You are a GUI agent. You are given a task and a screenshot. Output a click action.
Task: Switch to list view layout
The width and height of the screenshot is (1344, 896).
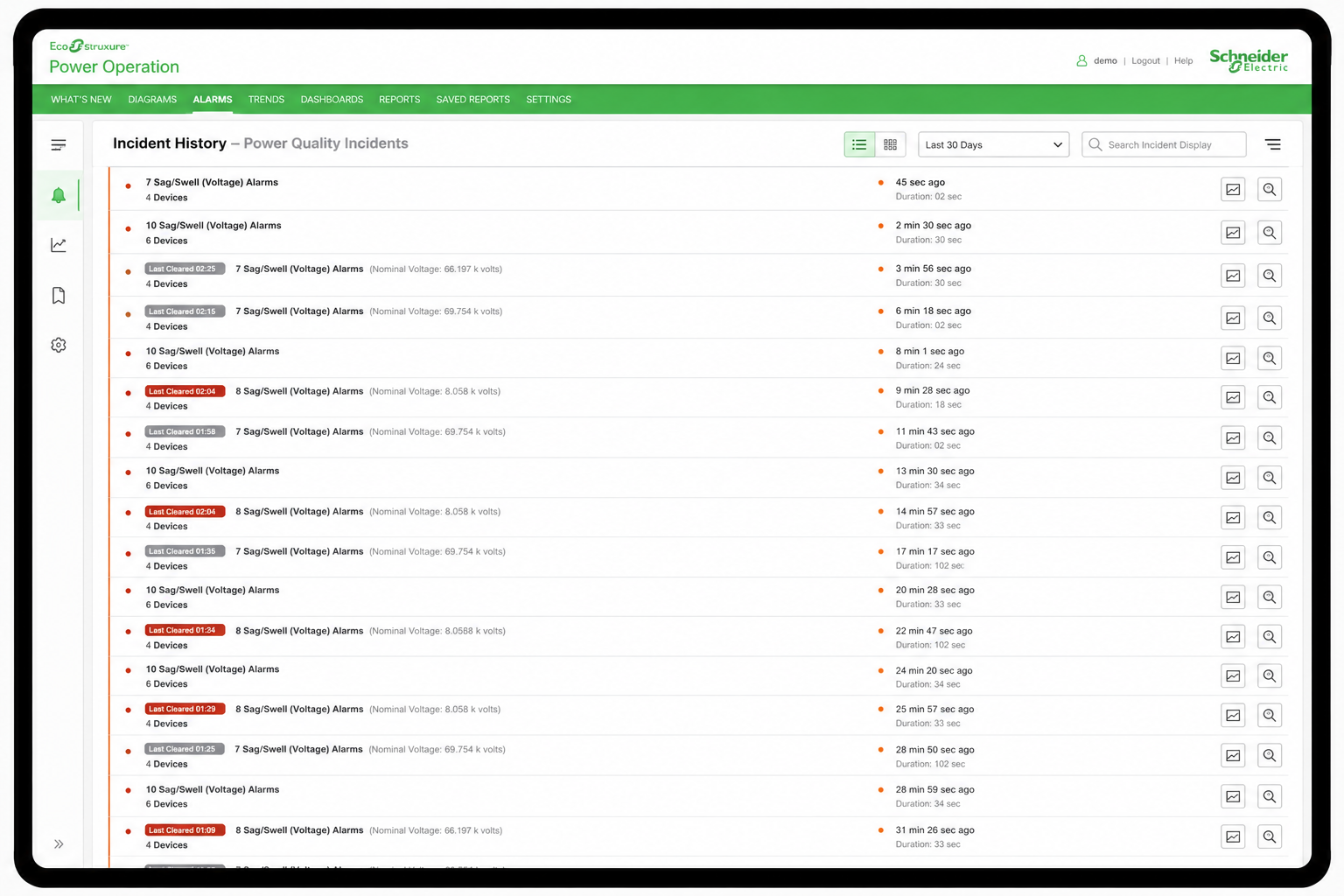point(859,144)
